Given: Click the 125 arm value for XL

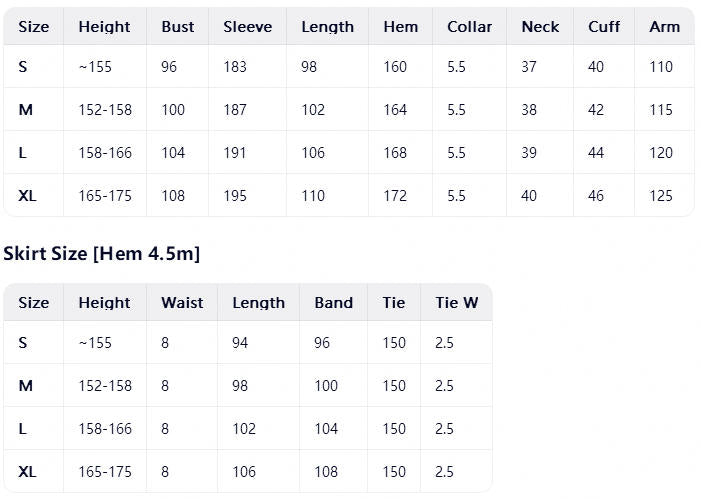Looking at the screenshot, I should [x=661, y=196].
